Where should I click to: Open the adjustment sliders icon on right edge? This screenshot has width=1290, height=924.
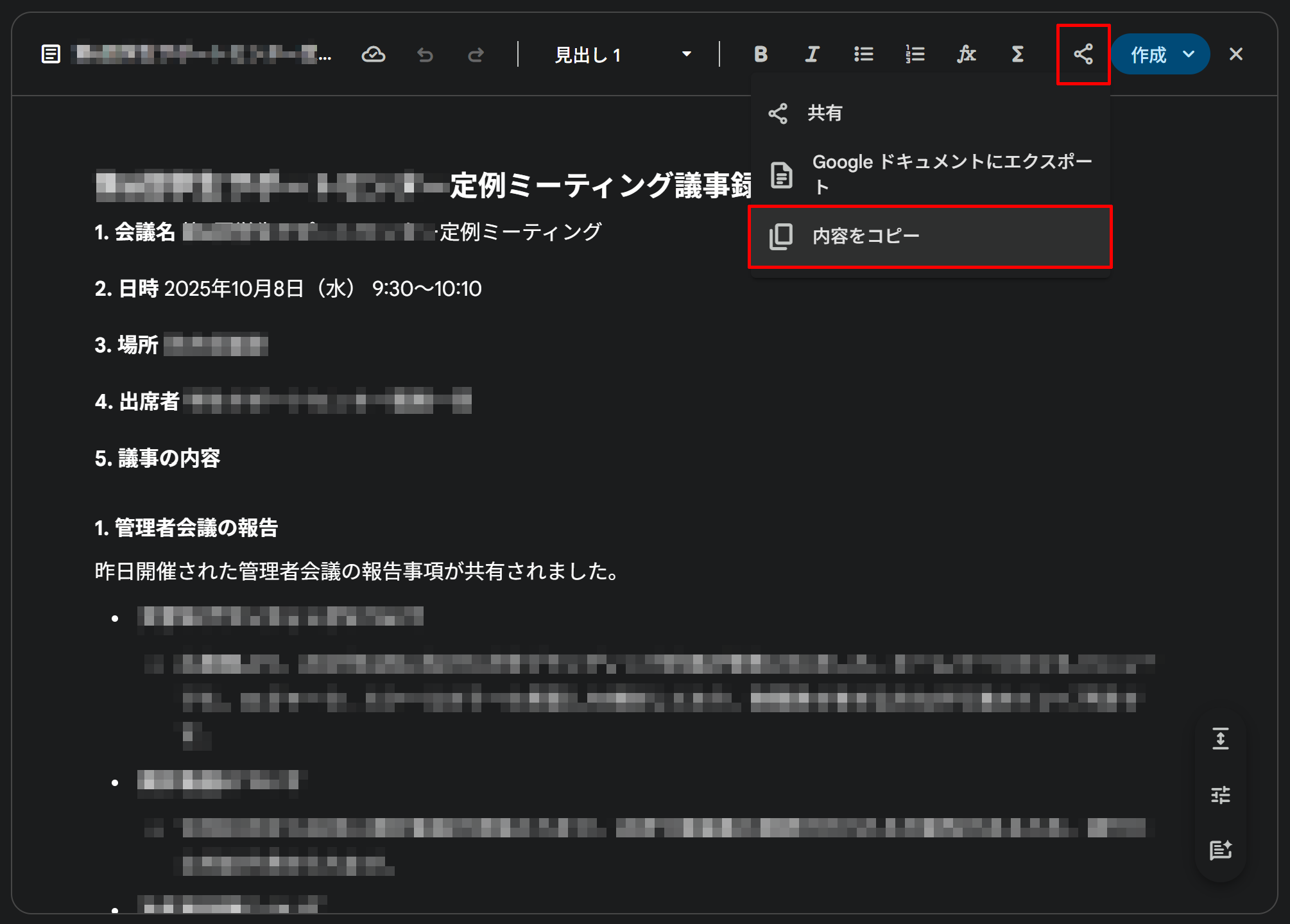point(1221,794)
